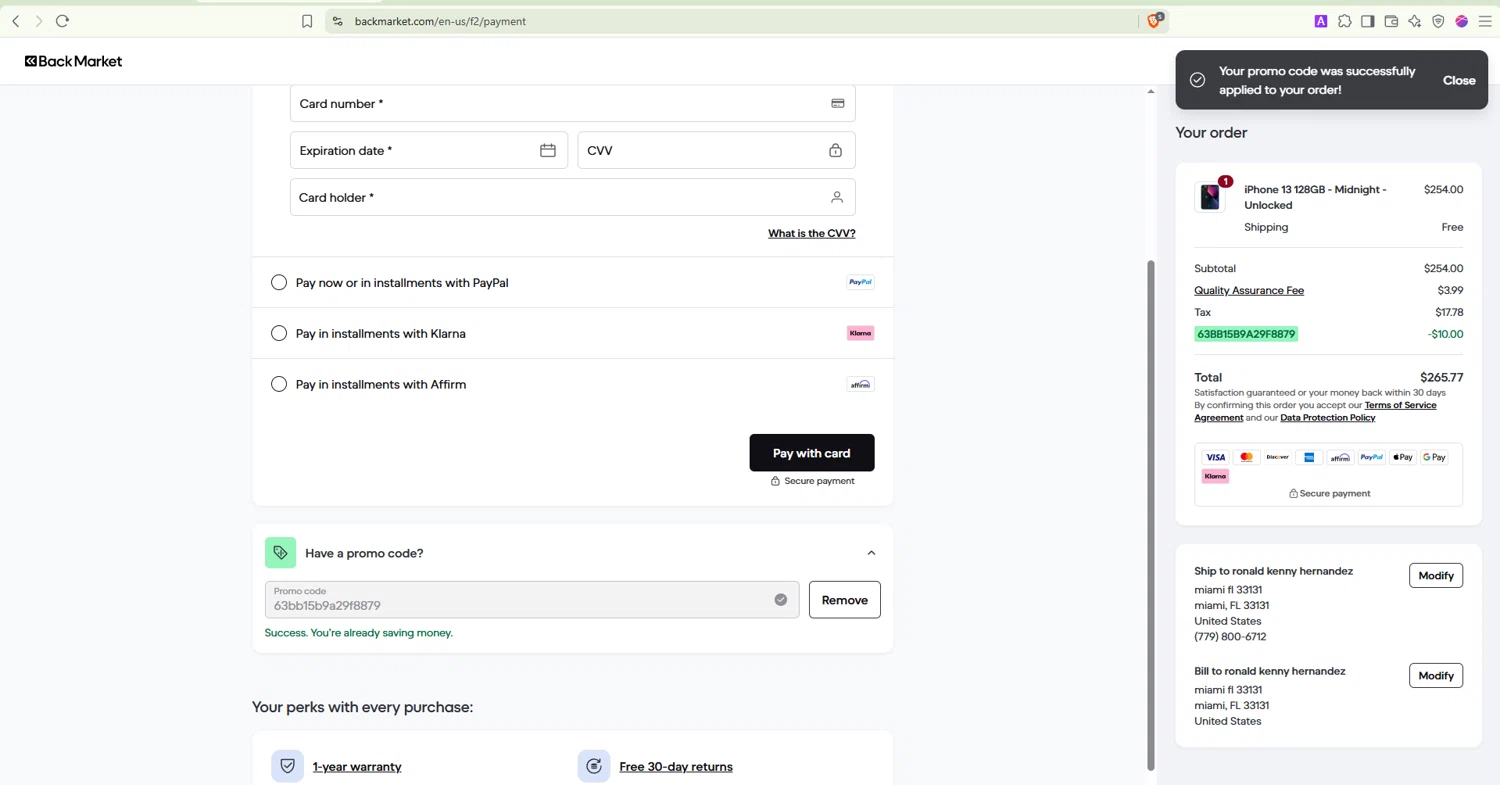Click the Back Market logo
Image resolution: width=1500 pixels, height=785 pixels.
tap(73, 61)
